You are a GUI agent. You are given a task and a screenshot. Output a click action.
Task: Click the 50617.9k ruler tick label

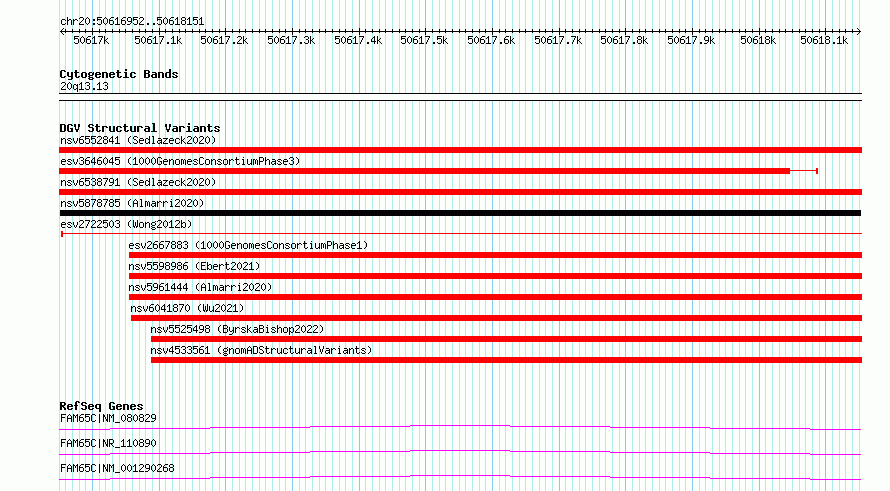[x=691, y=41]
